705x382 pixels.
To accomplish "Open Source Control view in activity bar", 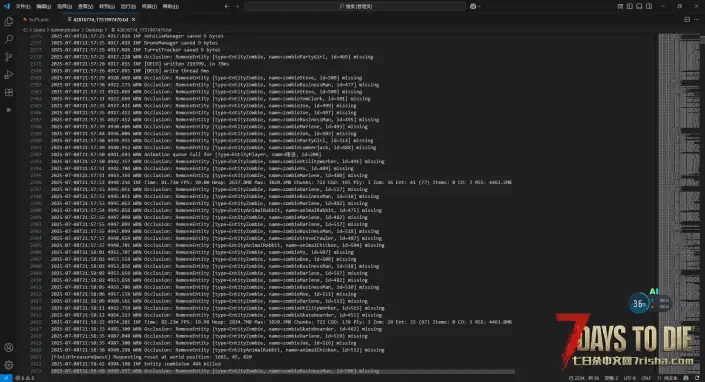I will click(9, 57).
